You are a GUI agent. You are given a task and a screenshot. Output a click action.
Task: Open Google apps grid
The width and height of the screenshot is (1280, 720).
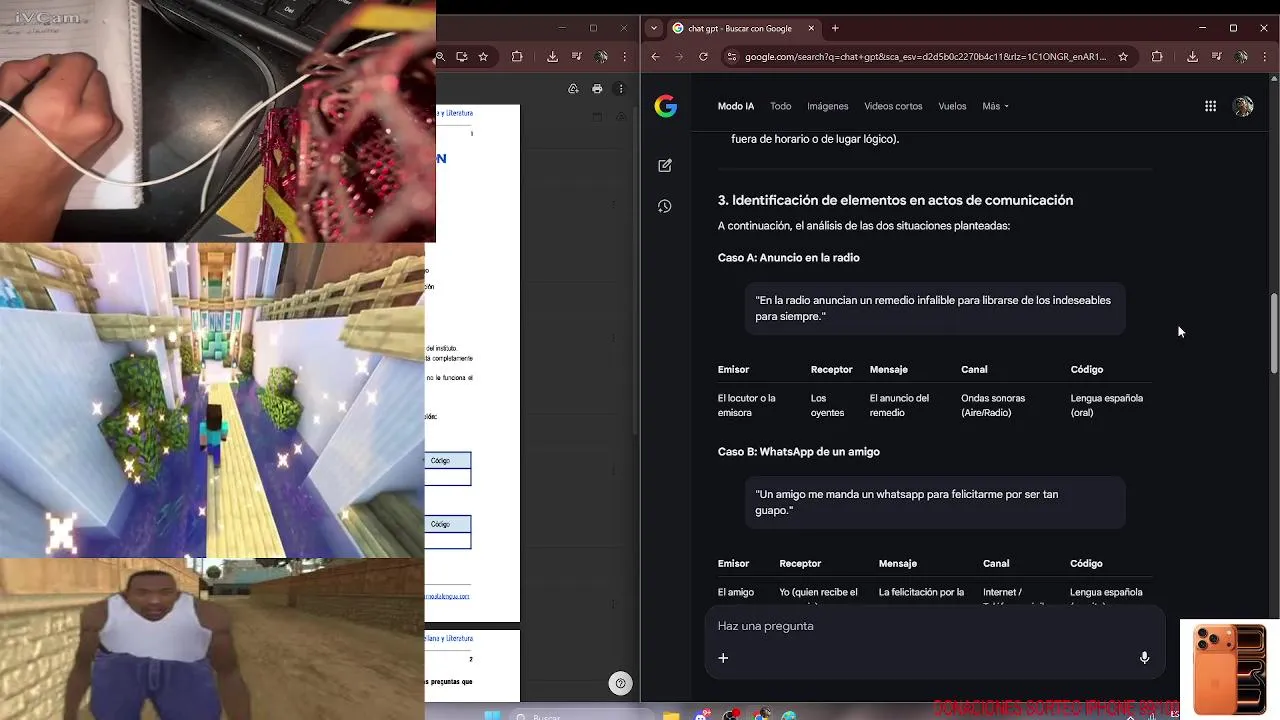coord(1210,106)
